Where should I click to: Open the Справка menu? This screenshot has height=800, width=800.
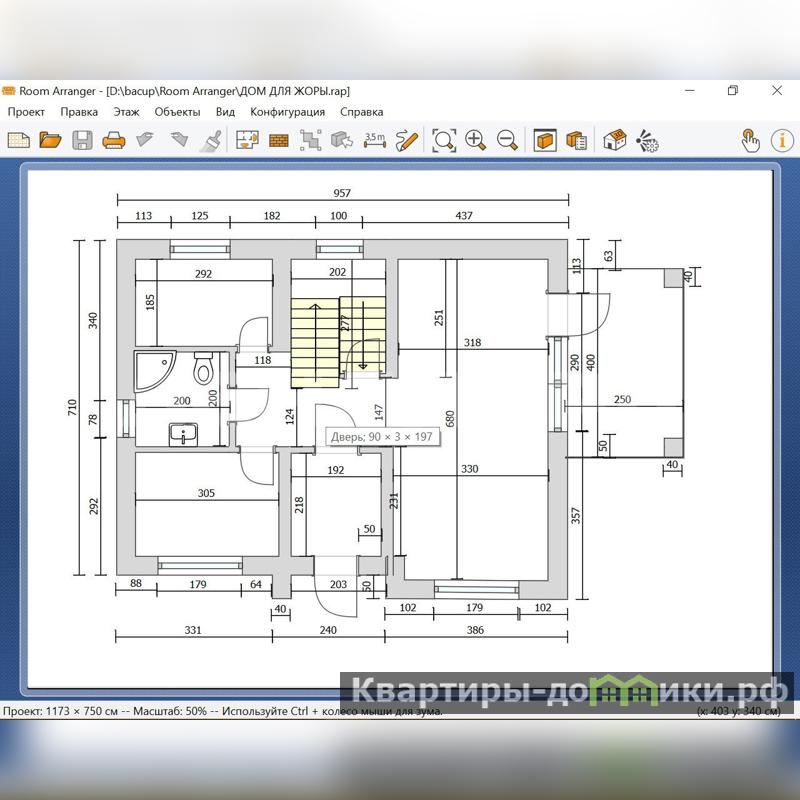[361, 112]
